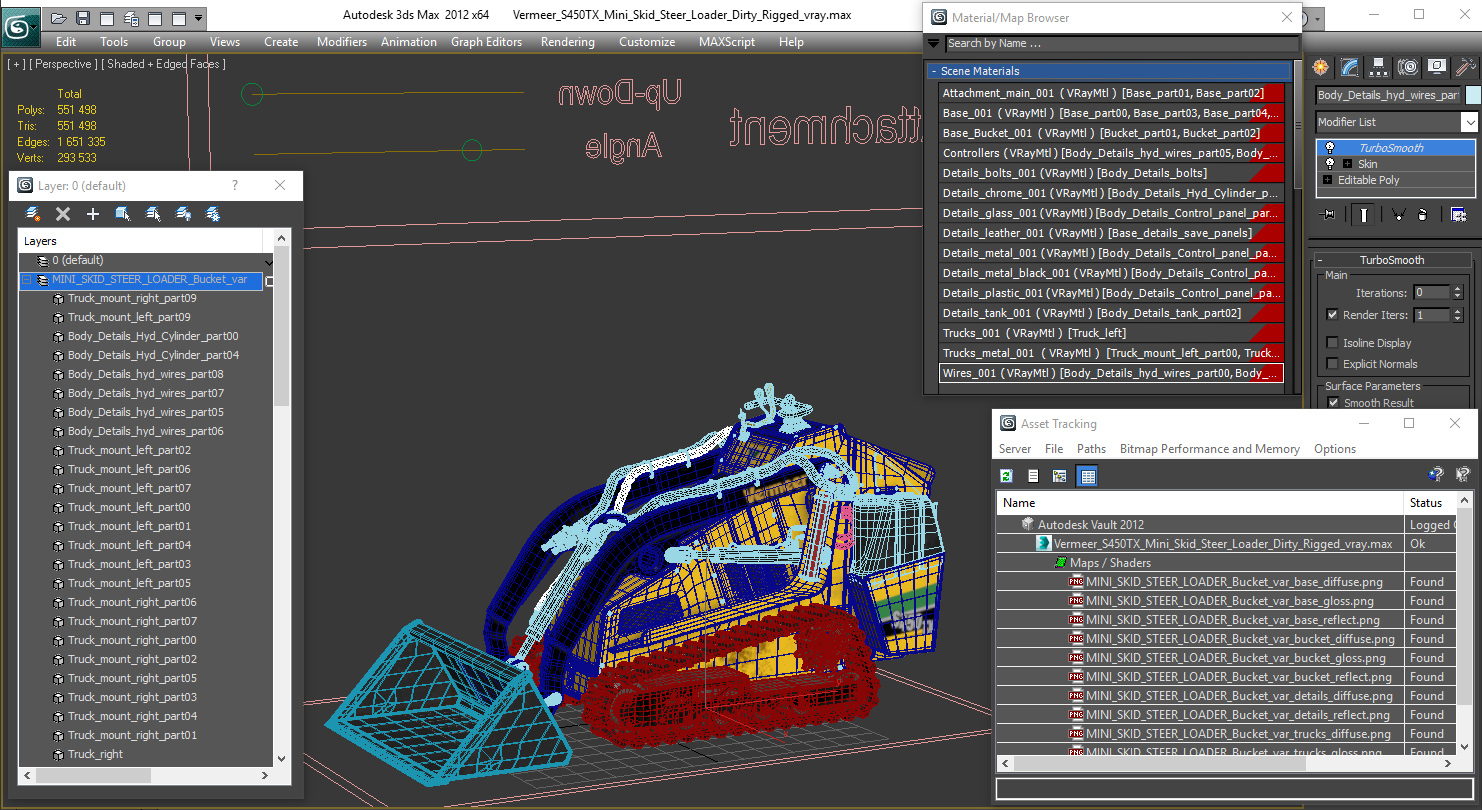Toggle the TurboSmooth modifier light bulb
The height and width of the screenshot is (810, 1482).
1329,148
